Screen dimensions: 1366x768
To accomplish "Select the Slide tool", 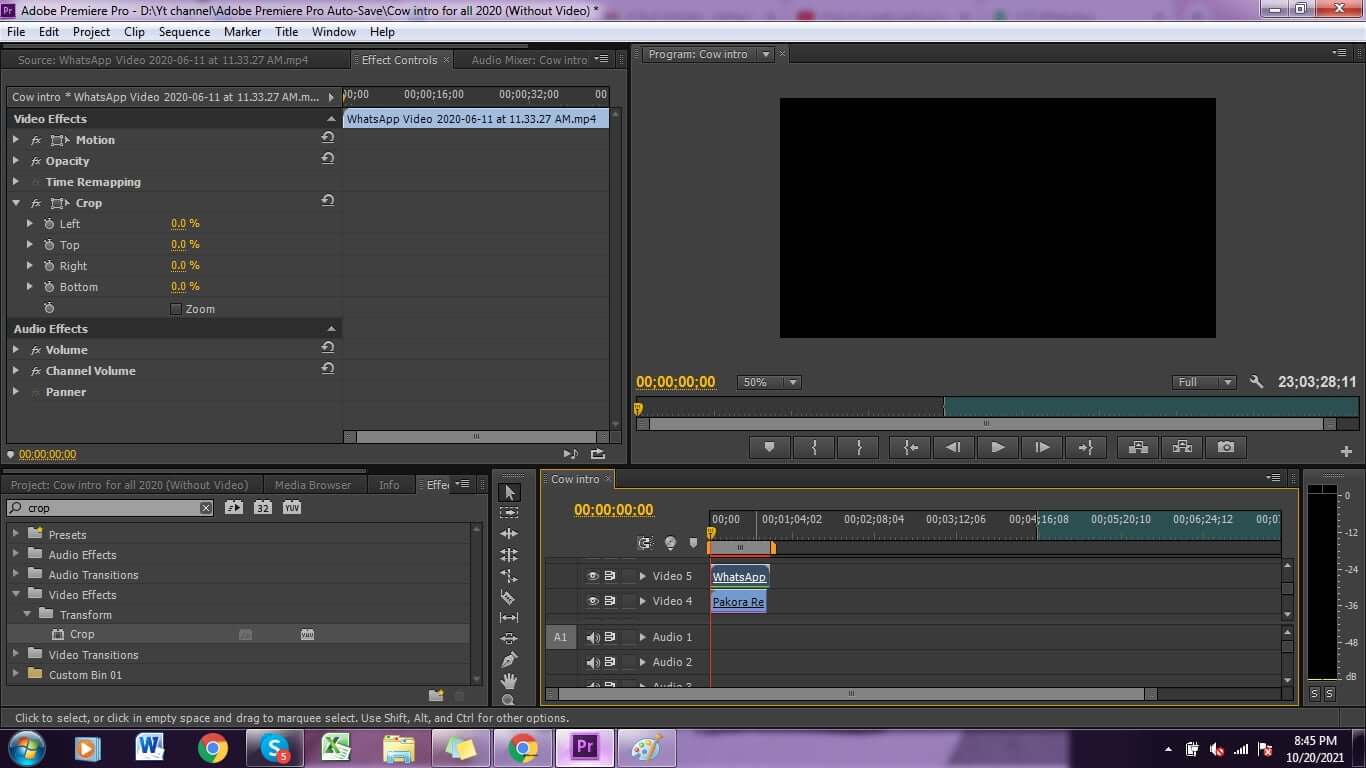I will tap(509, 638).
